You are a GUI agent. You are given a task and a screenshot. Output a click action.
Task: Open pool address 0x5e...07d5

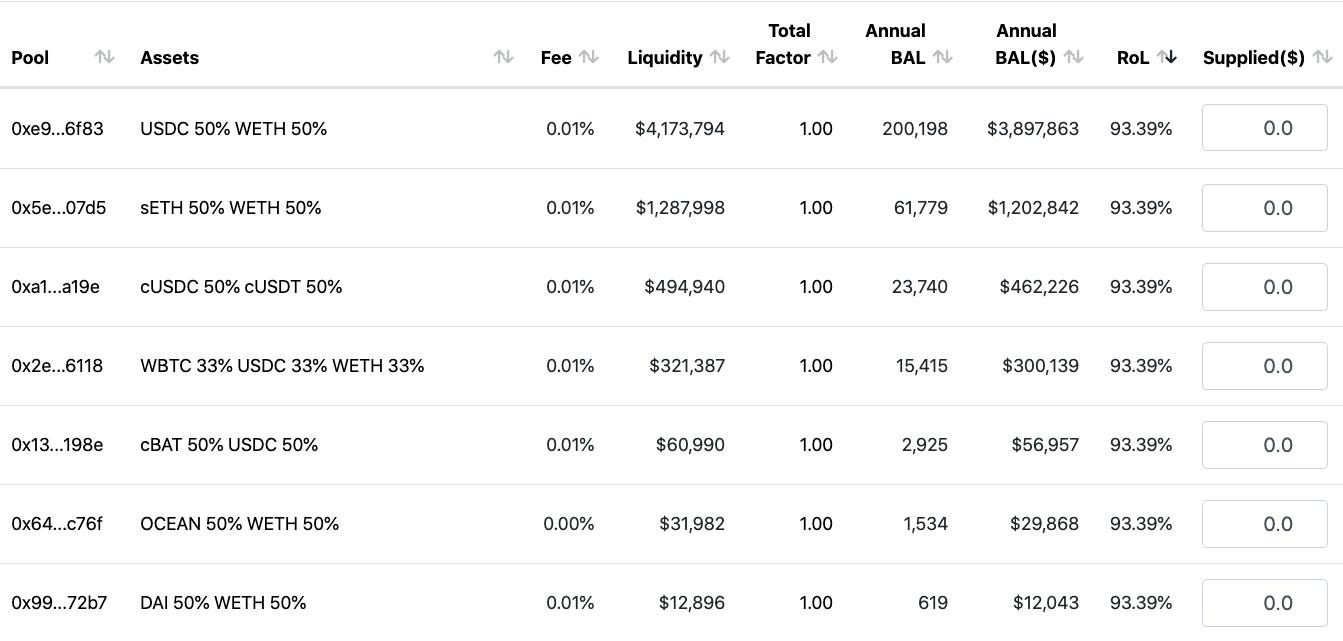pyautogui.click(x=58, y=208)
